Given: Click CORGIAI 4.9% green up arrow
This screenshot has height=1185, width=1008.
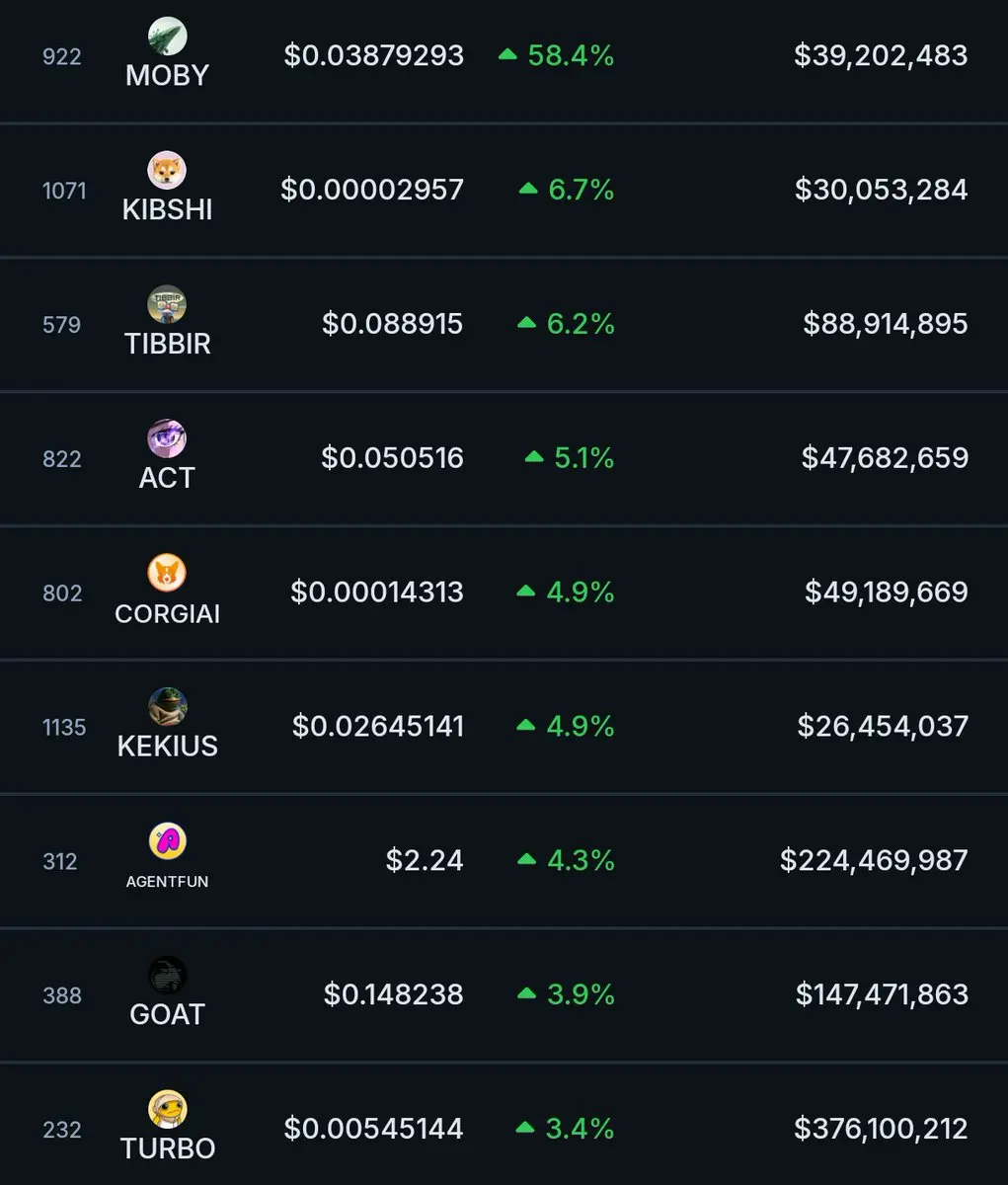Looking at the screenshot, I should coord(526,592).
